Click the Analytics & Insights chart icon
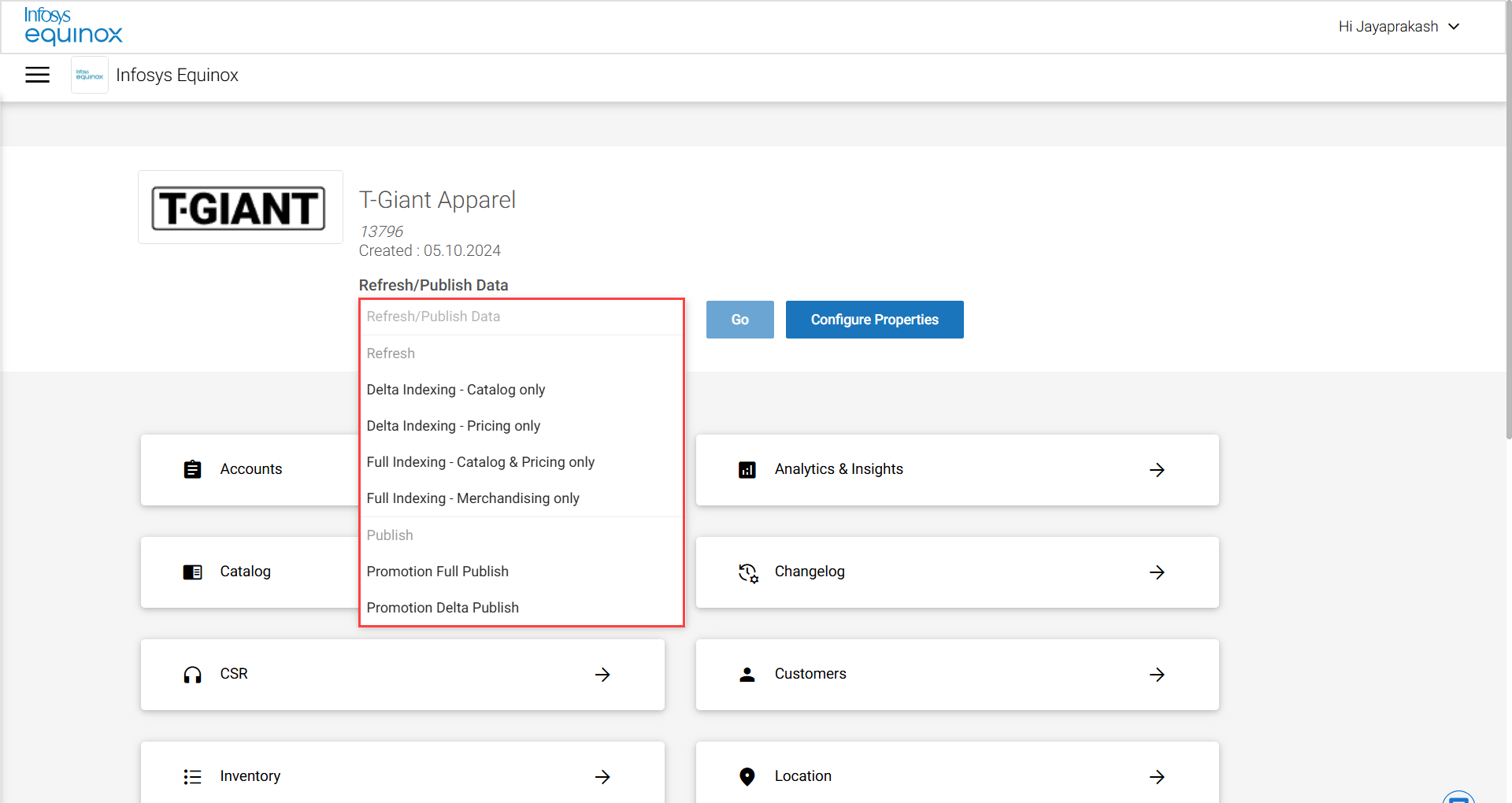The width and height of the screenshot is (1512, 803). click(x=747, y=470)
